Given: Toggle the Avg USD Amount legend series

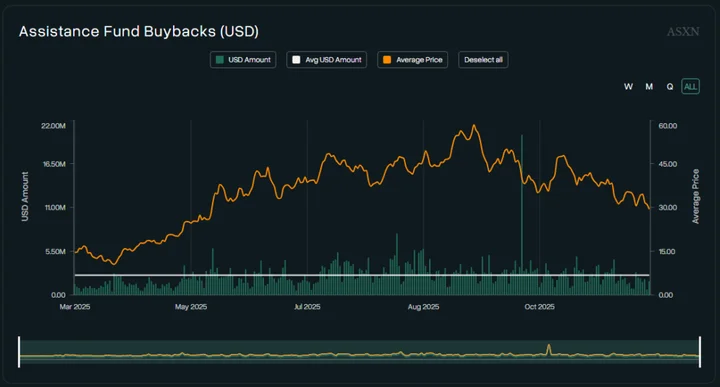Looking at the screenshot, I should 326,60.
